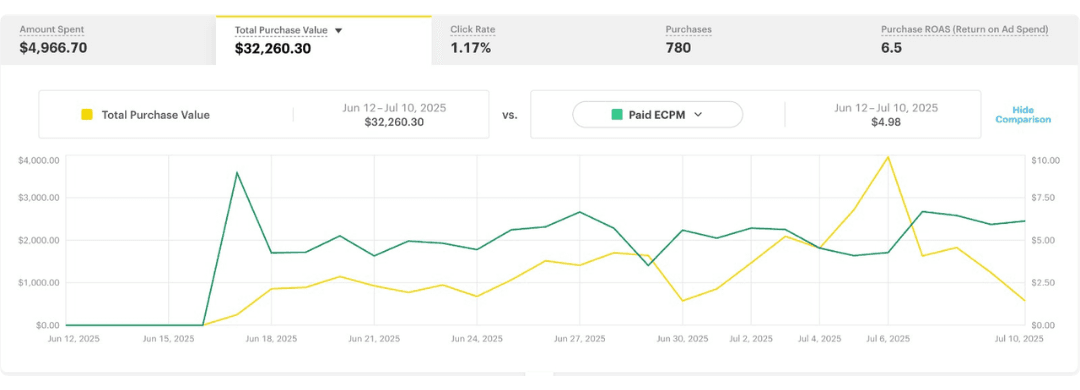Select the Amount Spent metric tab

tap(108, 40)
